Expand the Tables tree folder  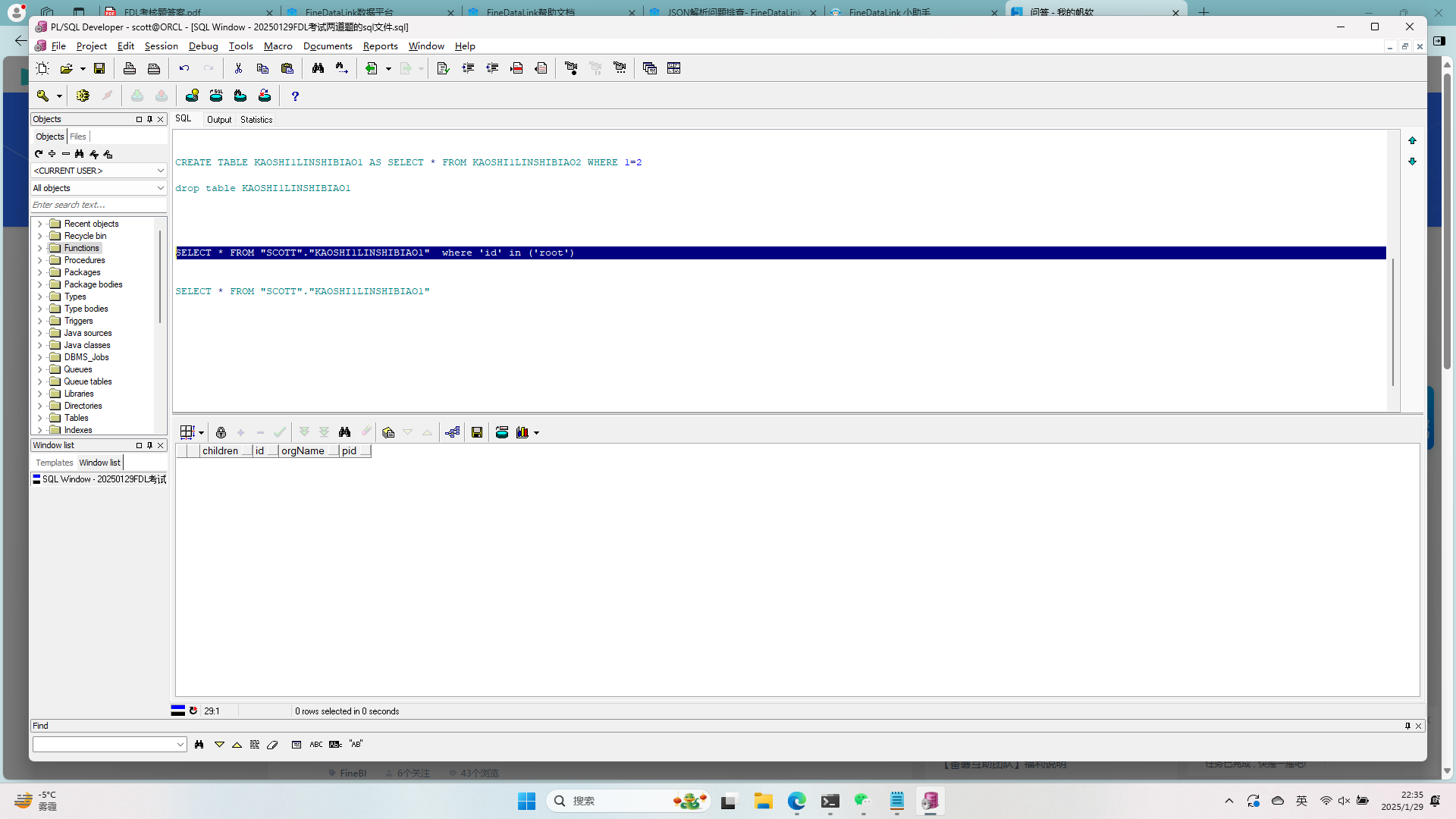point(40,418)
